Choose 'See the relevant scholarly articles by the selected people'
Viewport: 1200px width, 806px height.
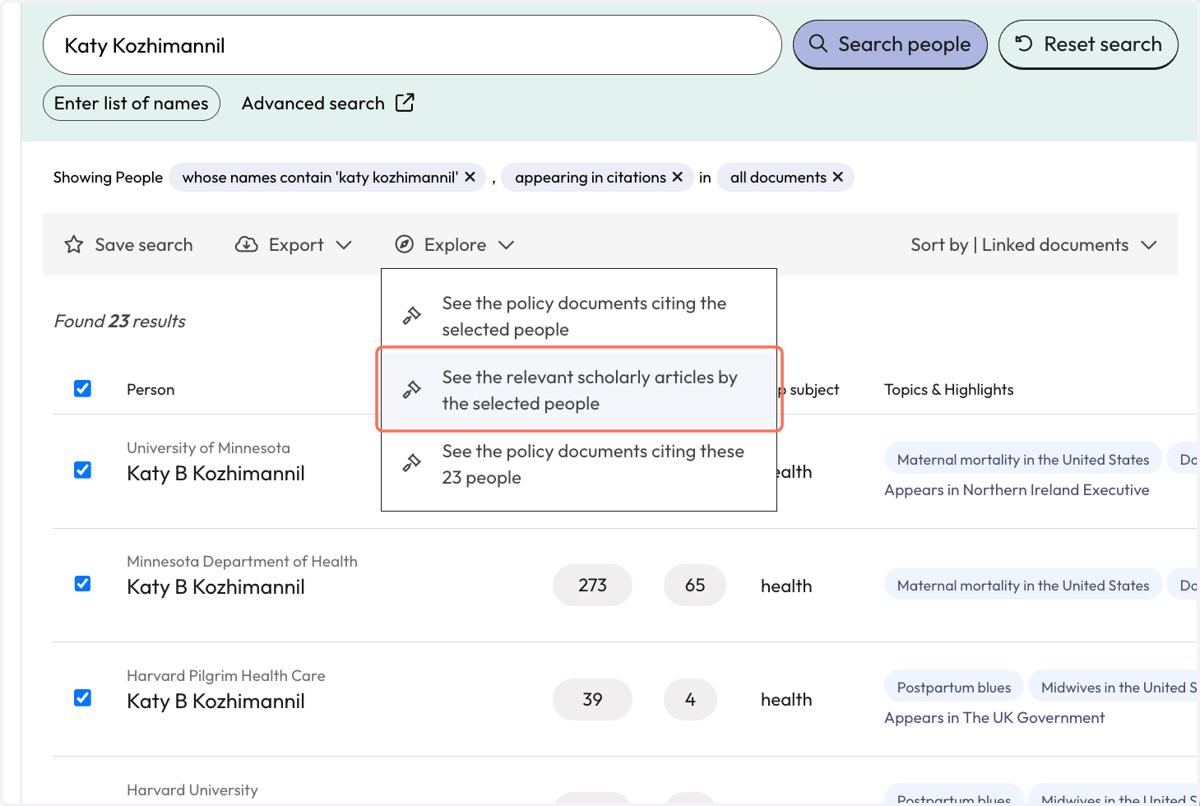point(579,390)
